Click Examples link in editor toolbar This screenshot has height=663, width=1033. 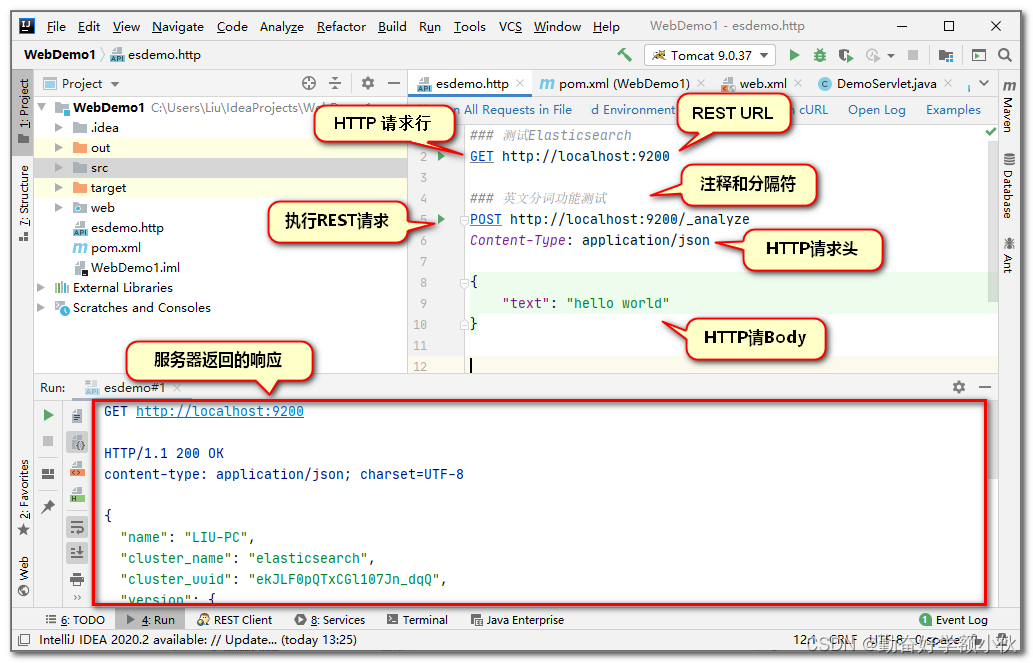point(953,109)
